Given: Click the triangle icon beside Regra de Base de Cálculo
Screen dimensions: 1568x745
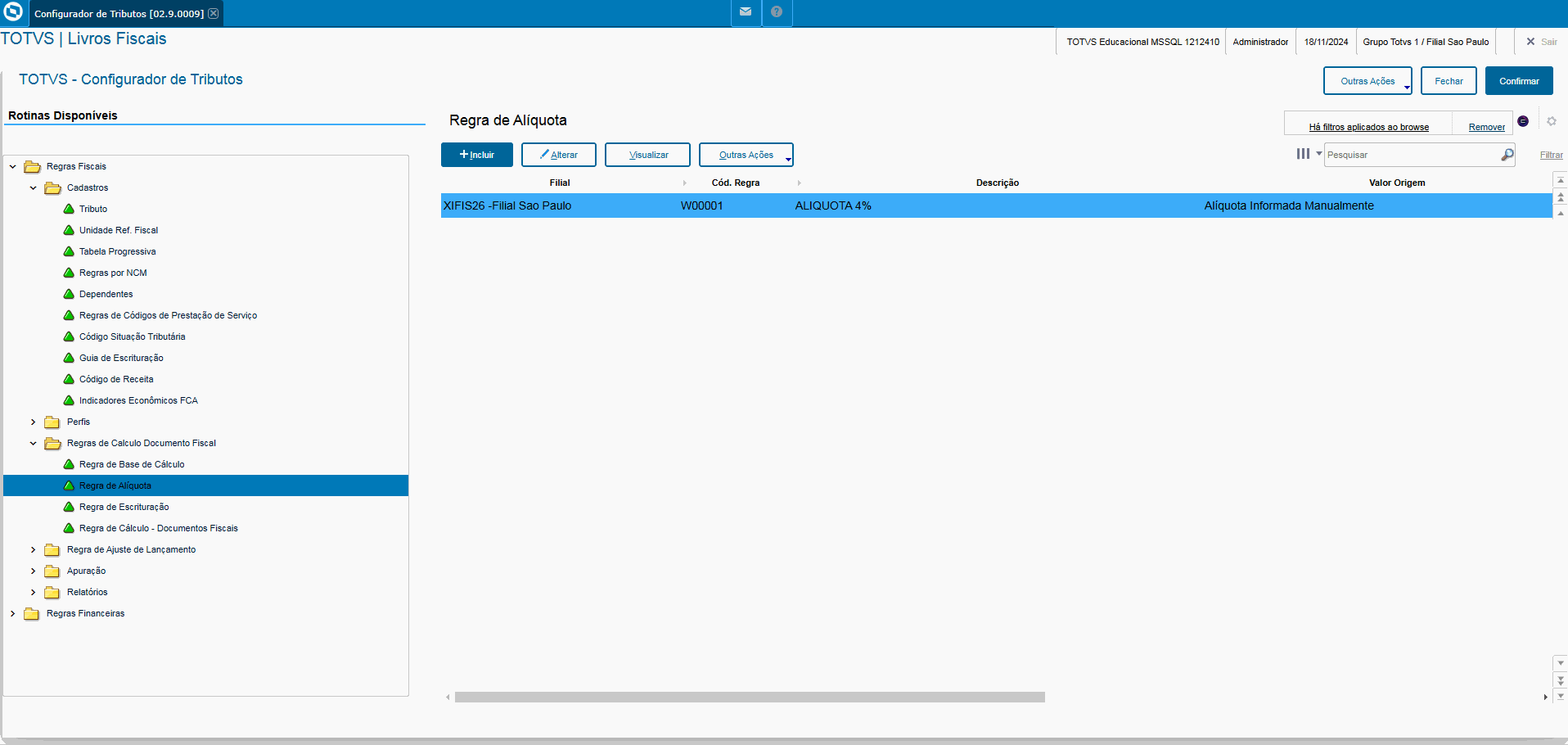Looking at the screenshot, I should 69,464.
